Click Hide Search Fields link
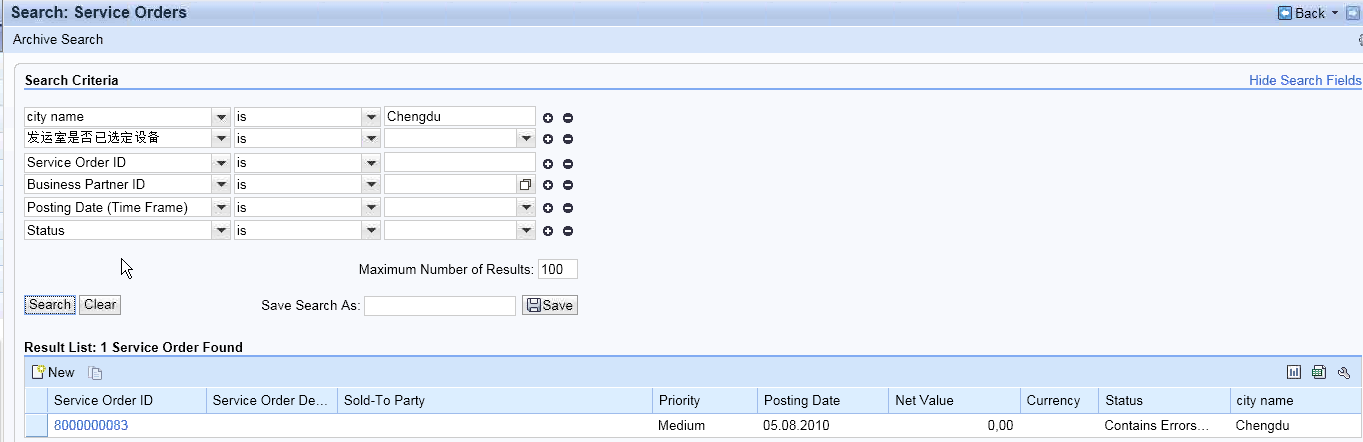1363x442 pixels. 1305,81
